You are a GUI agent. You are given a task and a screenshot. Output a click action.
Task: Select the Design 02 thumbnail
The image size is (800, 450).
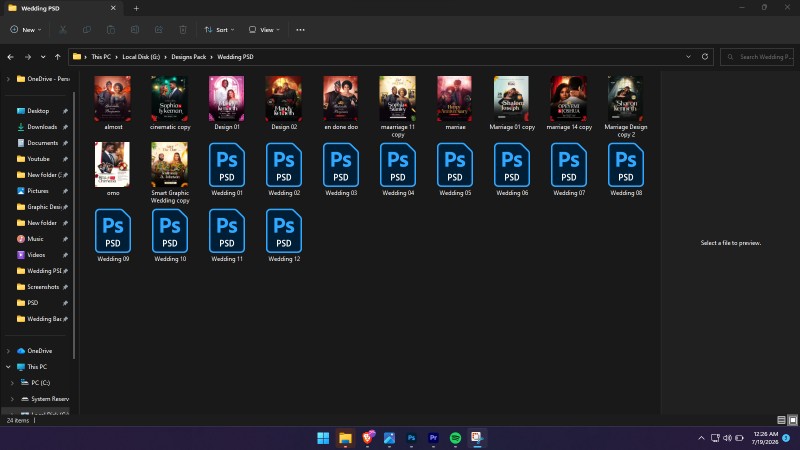284,99
